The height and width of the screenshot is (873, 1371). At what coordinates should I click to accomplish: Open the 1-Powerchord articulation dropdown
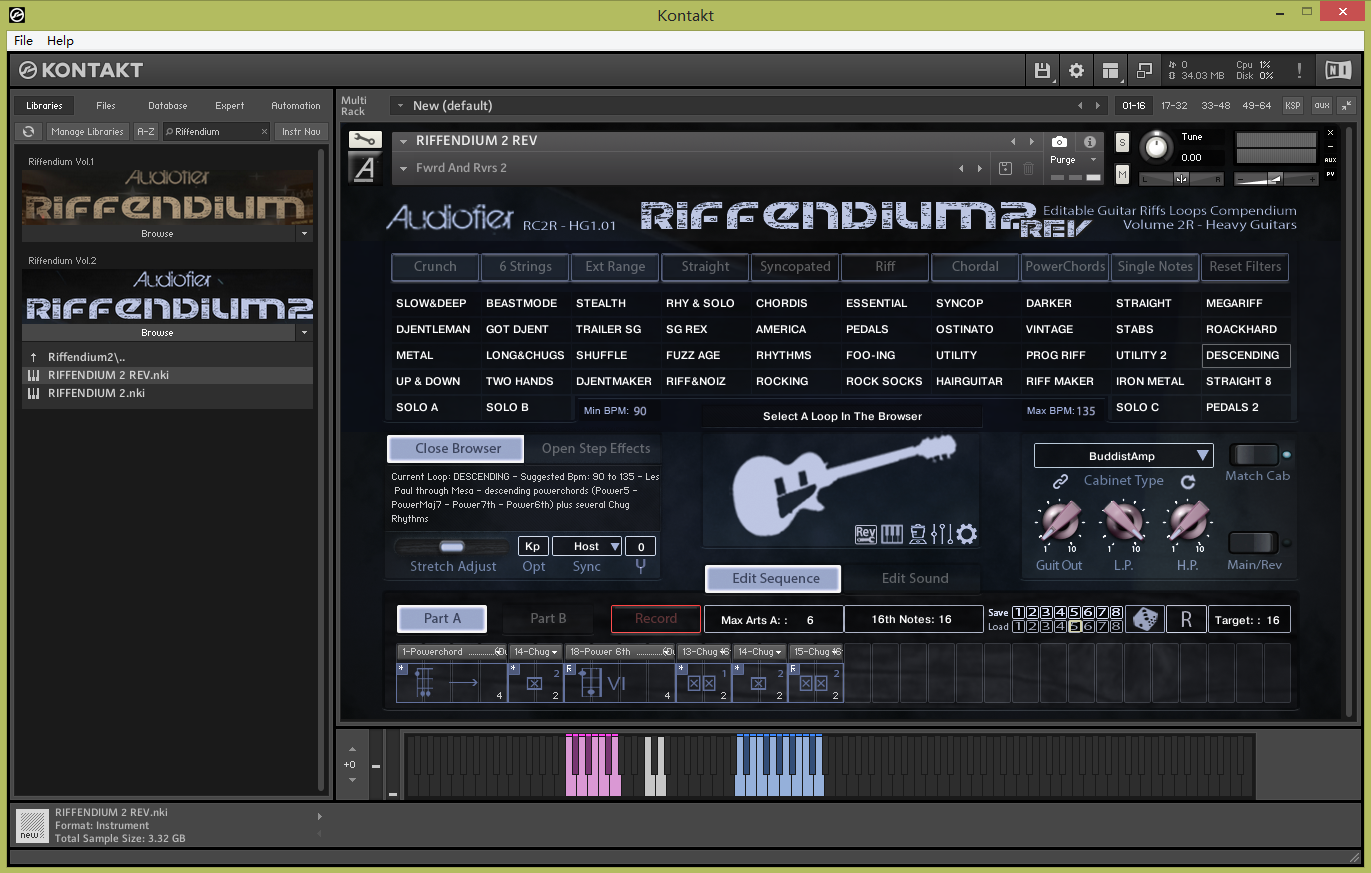[452, 652]
